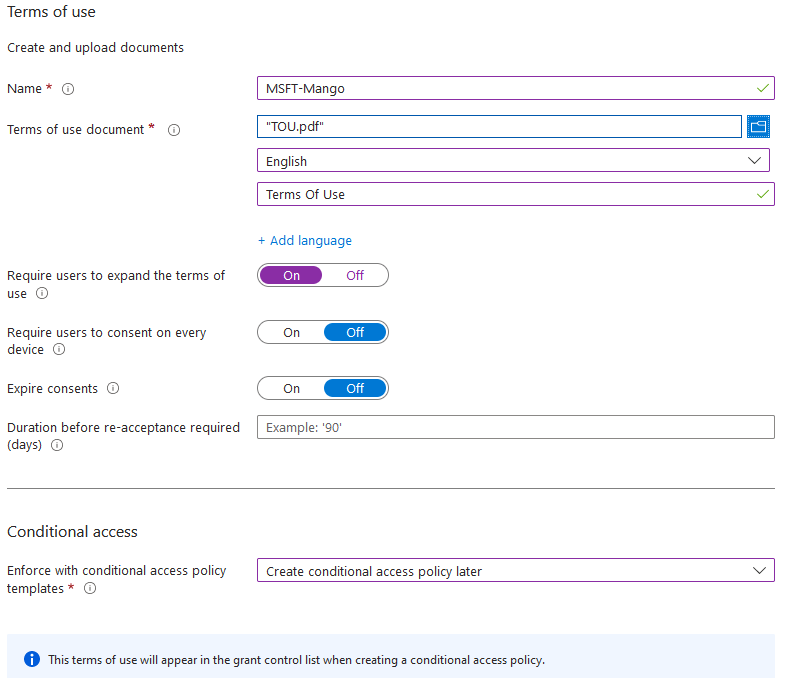This screenshot has width=787, height=678.
Task: Click info icon for conditional access templates
Action: tap(90, 589)
